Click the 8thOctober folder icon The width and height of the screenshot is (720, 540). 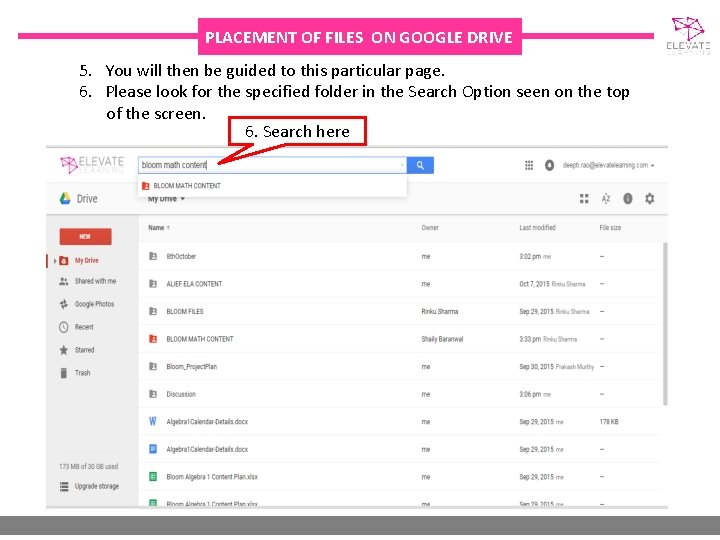153,256
